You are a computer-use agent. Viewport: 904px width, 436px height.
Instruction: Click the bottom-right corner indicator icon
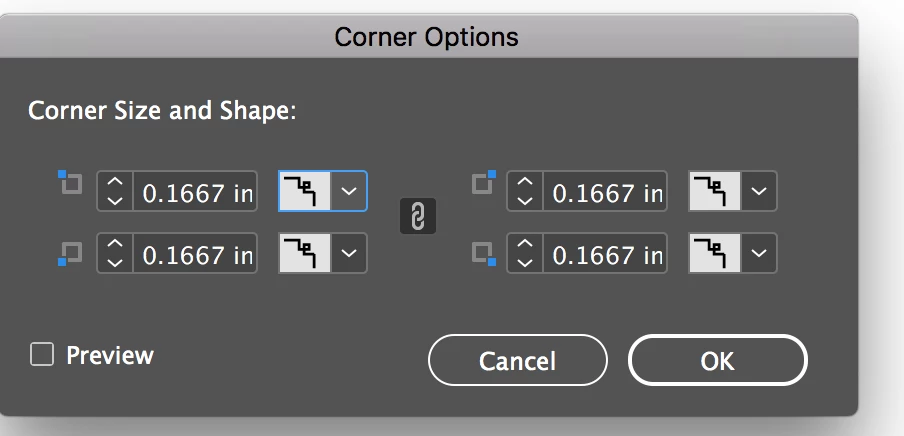[x=484, y=254]
